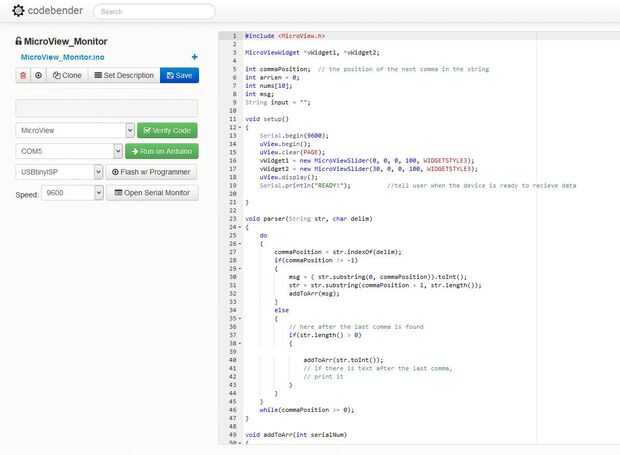Click the Serial.println("READY!") statement
This screenshot has width=620, height=455.
click(305, 185)
